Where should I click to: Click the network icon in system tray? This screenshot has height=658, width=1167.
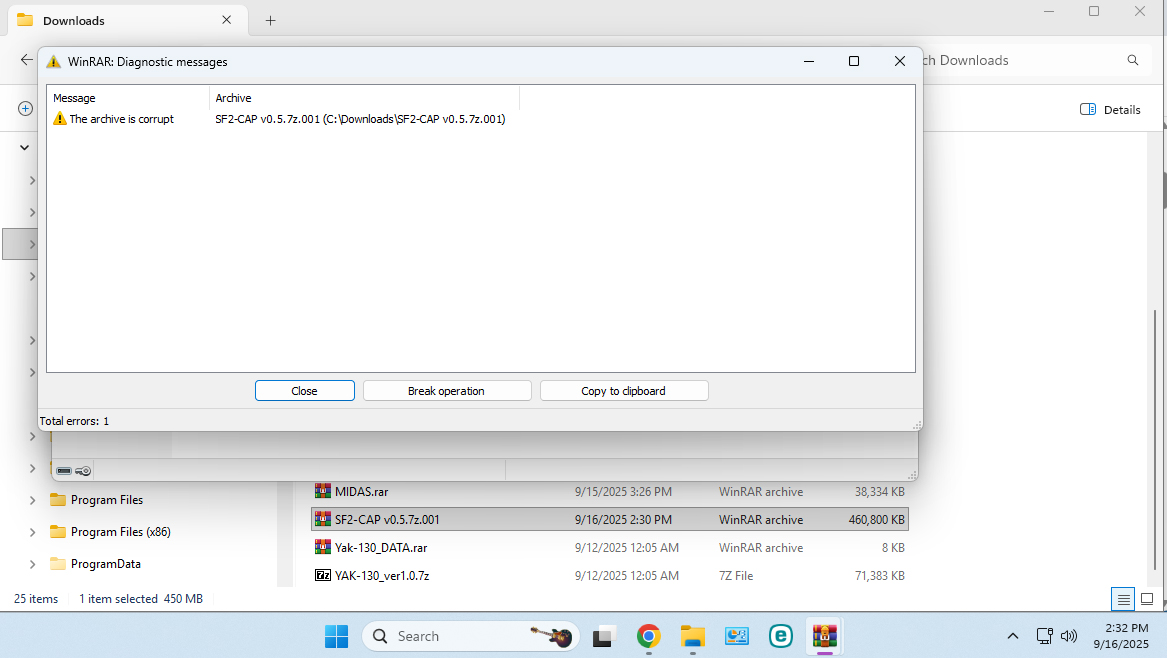coord(1045,636)
